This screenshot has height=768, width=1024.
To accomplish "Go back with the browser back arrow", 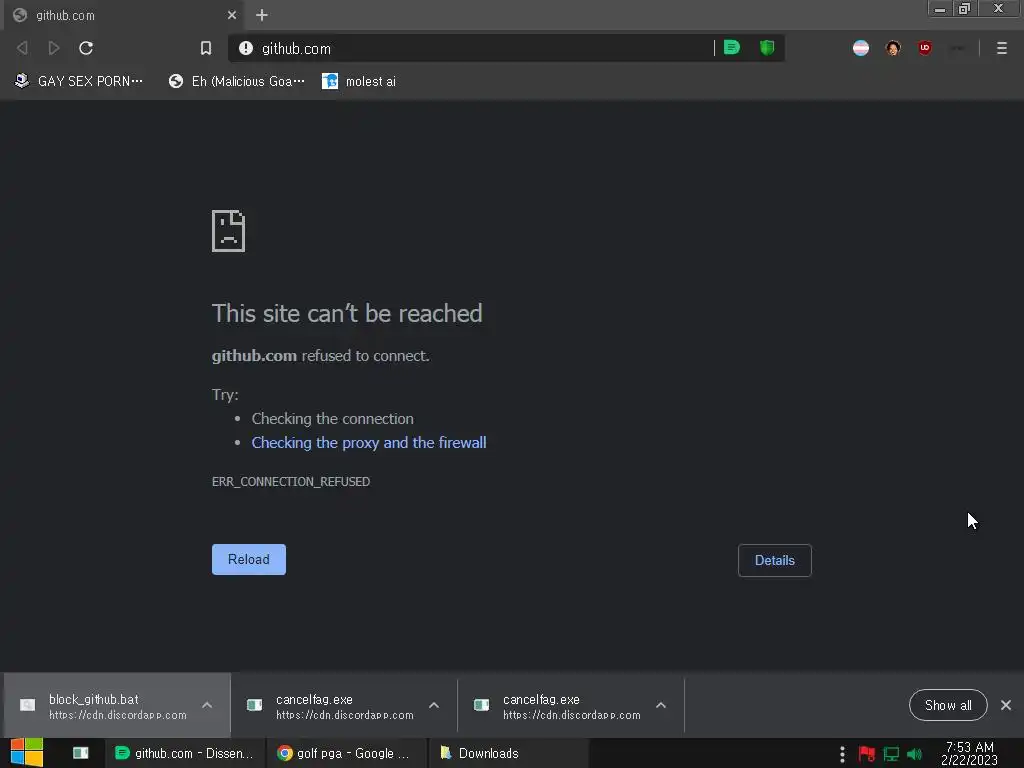I will pyautogui.click(x=22, y=48).
